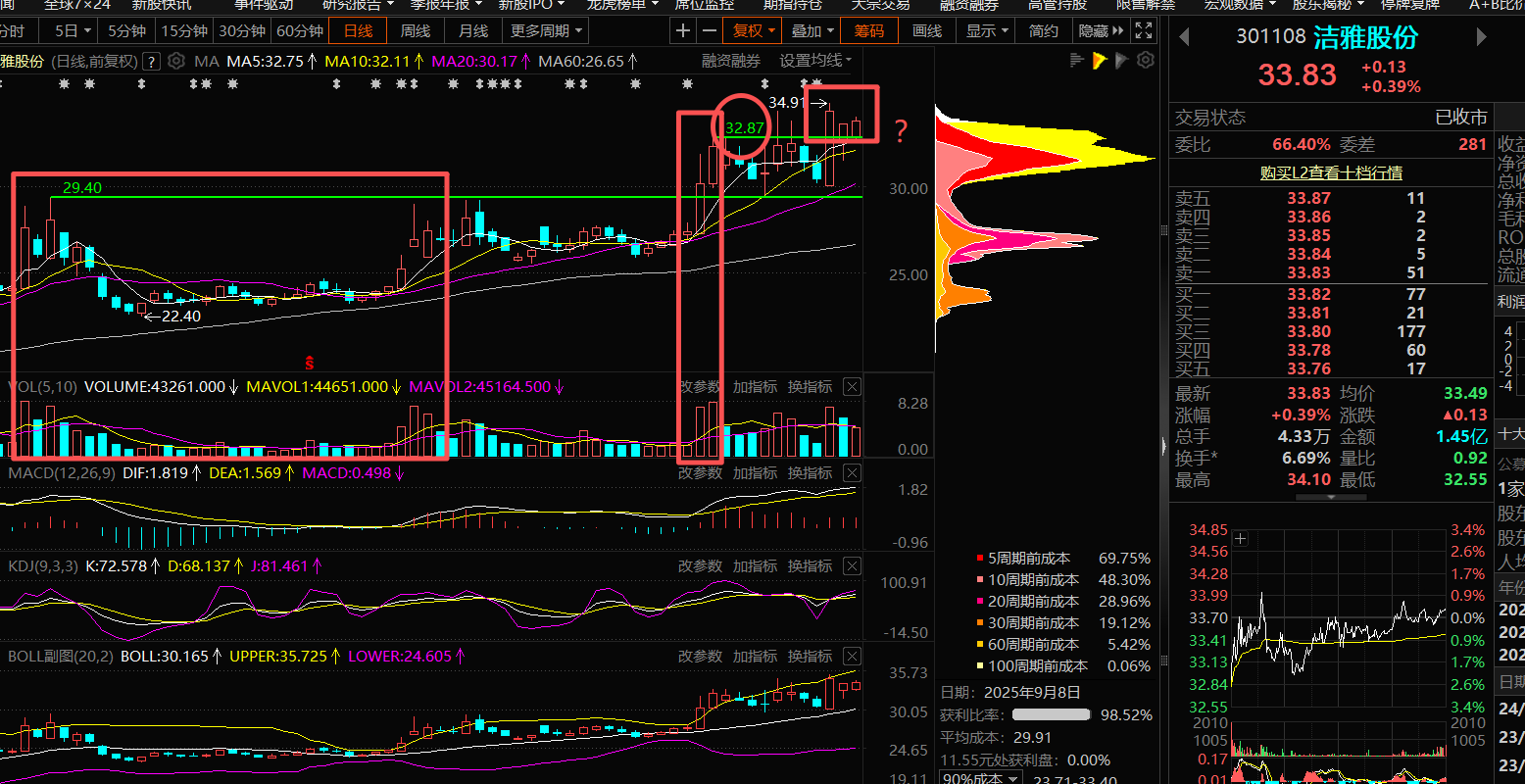Click red 5周期前成本 color swatch
The width and height of the screenshot is (1525, 784).
pyautogui.click(x=980, y=559)
